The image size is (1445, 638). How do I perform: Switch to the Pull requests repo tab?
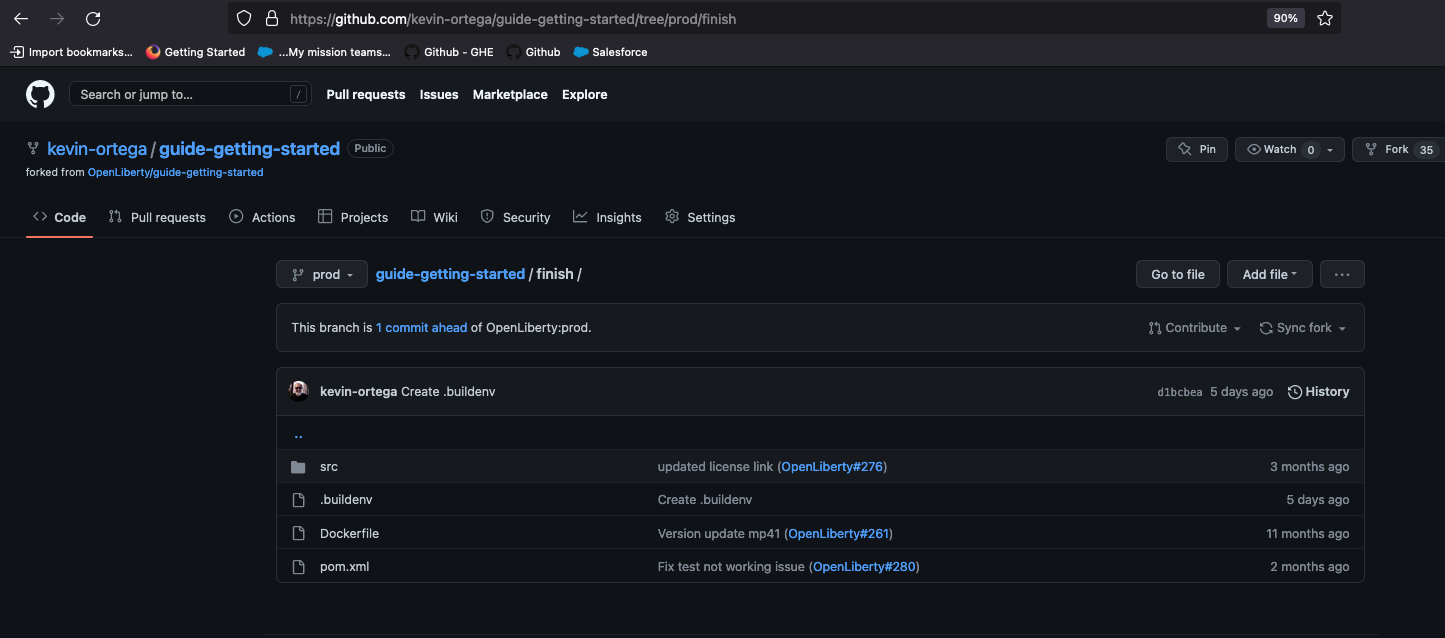(x=157, y=217)
